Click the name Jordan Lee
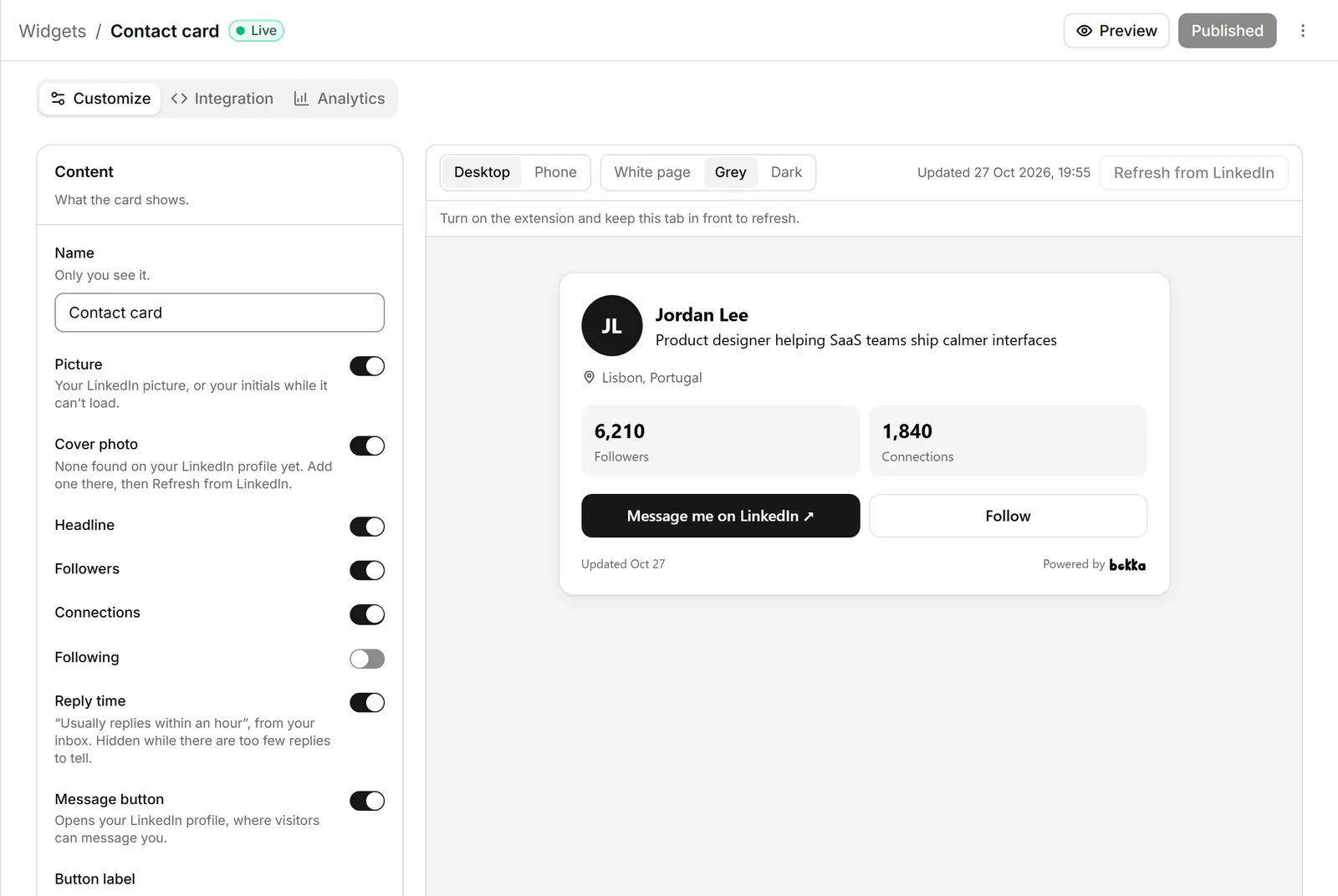Image resolution: width=1338 pixels, height=896 pixels. [702, 315]
